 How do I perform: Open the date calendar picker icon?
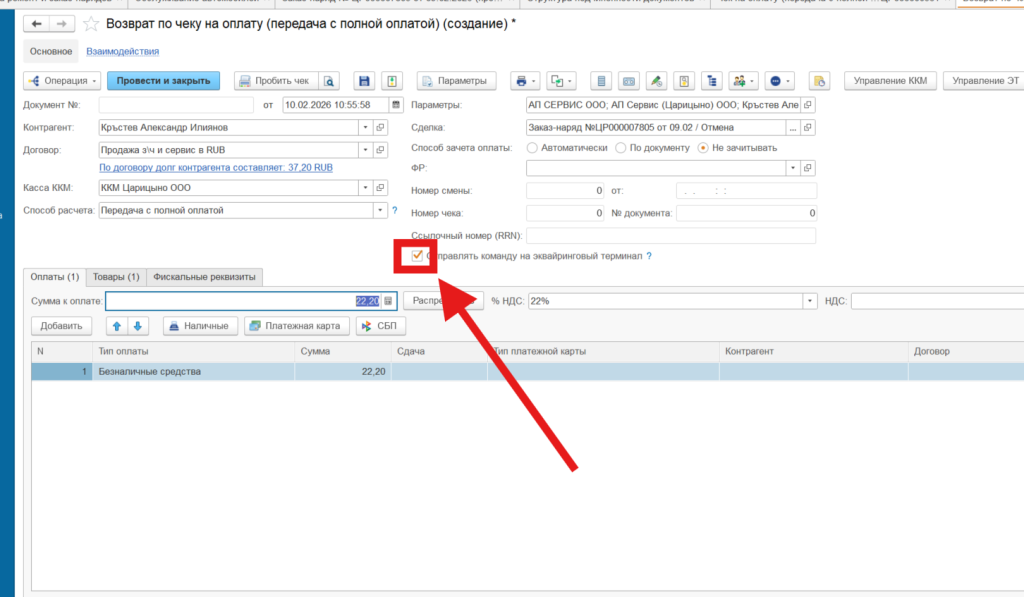click(396, 104)
